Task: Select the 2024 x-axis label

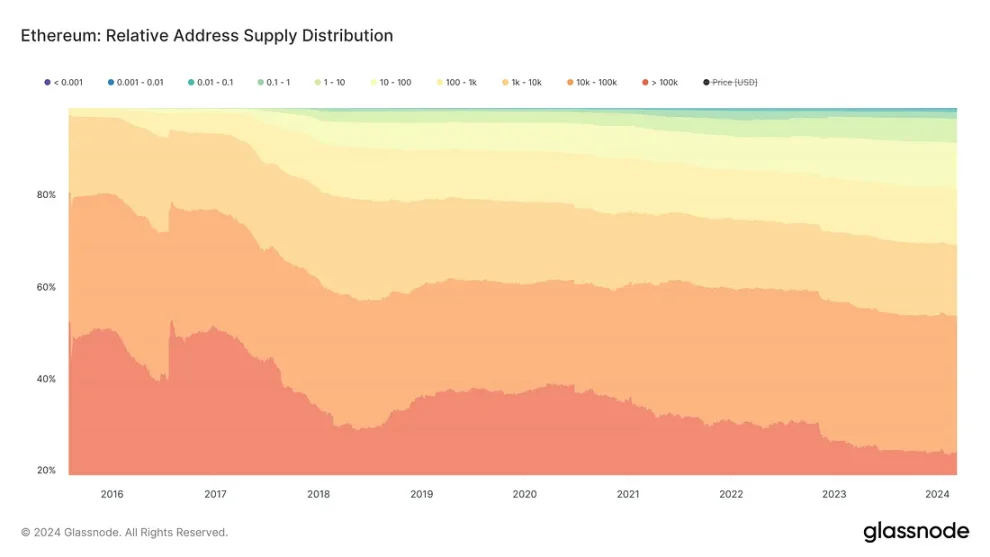Action: coord(937,494)
